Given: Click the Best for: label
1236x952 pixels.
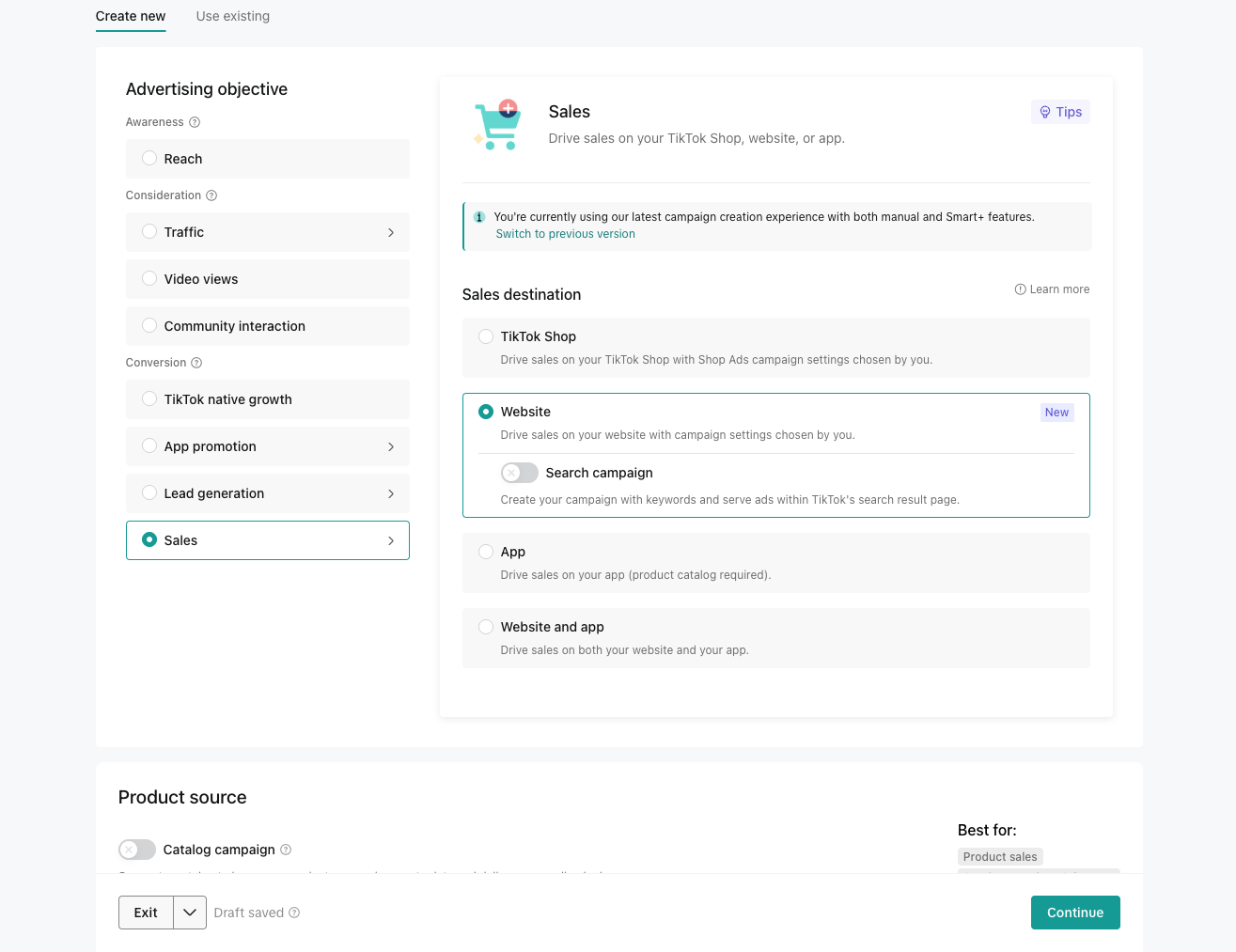Looking at the screenshot, I should (x=987, y=830).
